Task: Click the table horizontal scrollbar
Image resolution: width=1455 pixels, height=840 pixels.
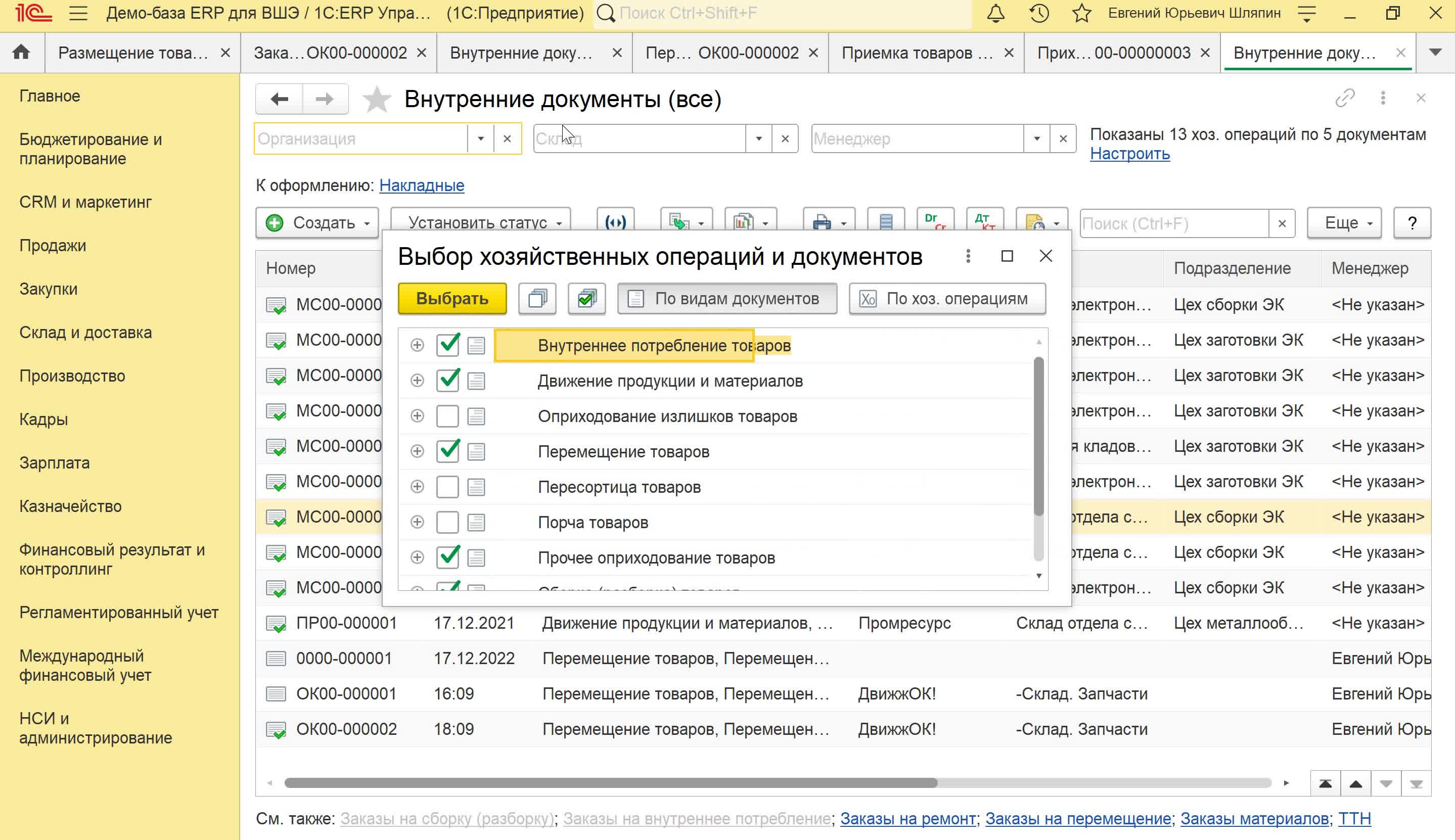Action: coord(610,783)
